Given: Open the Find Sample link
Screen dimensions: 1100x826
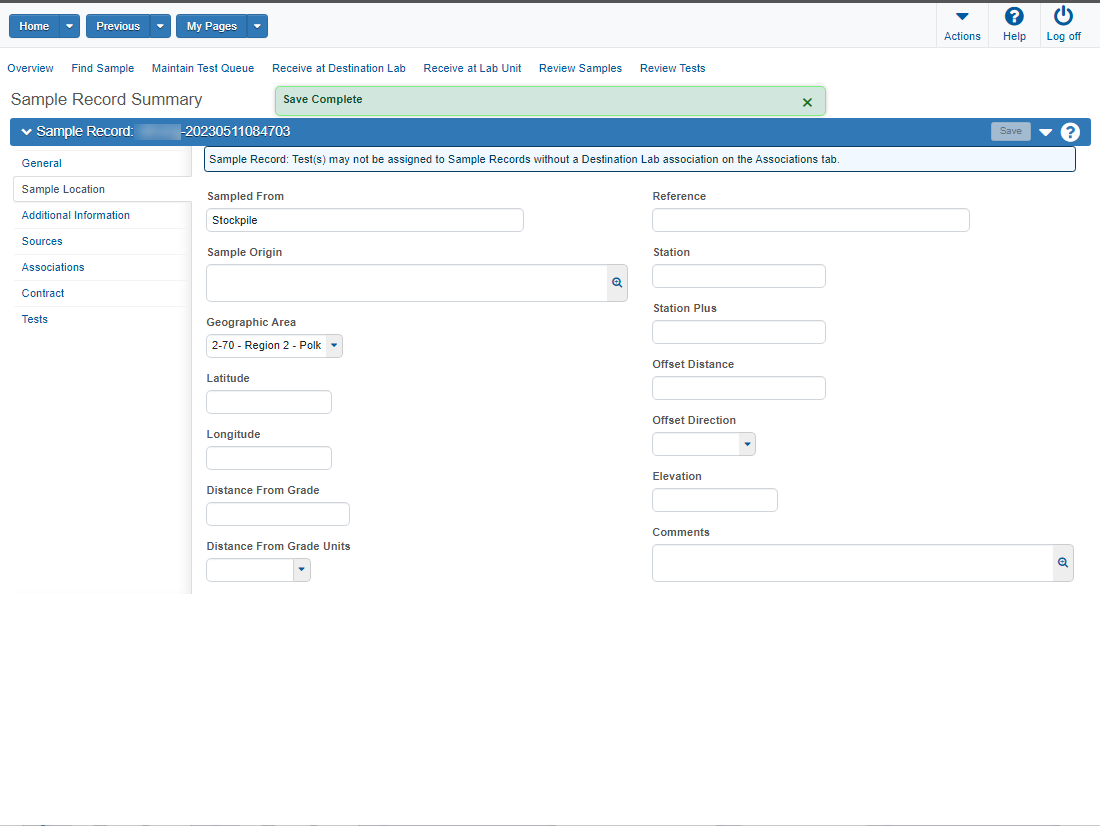Looking at the screenshot, I should point(102,68).
